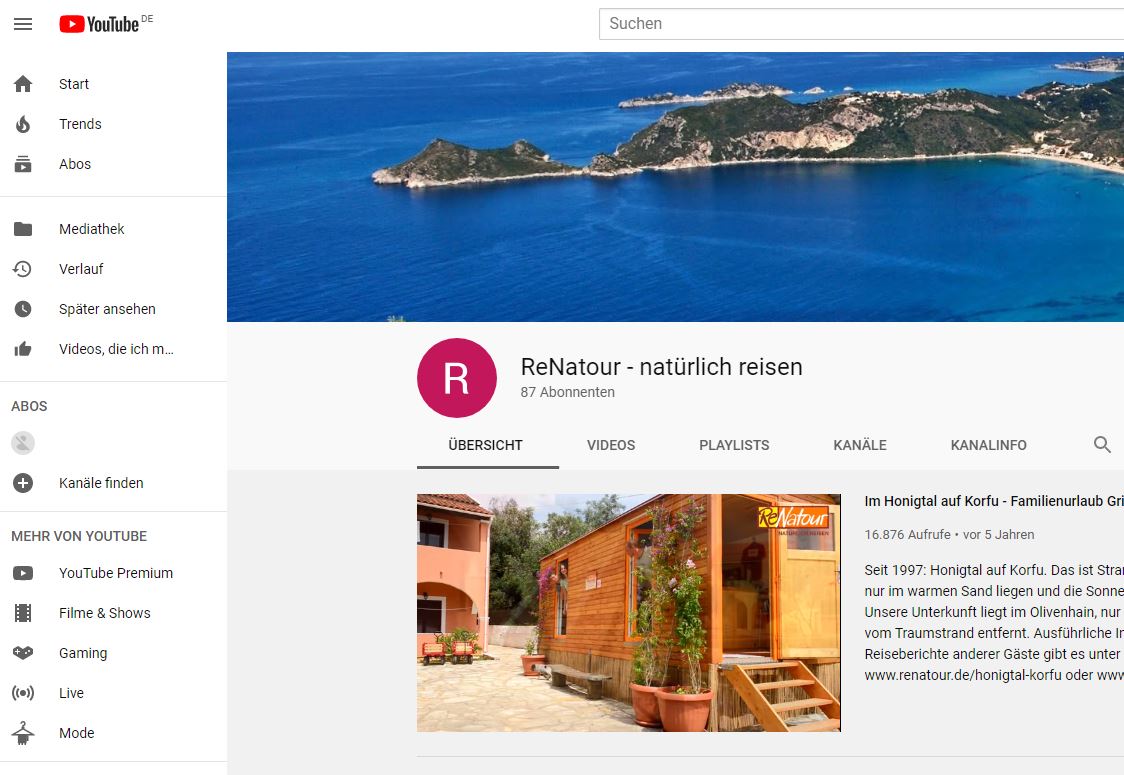Open the Abos subscriptions icon
The image size is (1124, 775).
coord(23,164)
